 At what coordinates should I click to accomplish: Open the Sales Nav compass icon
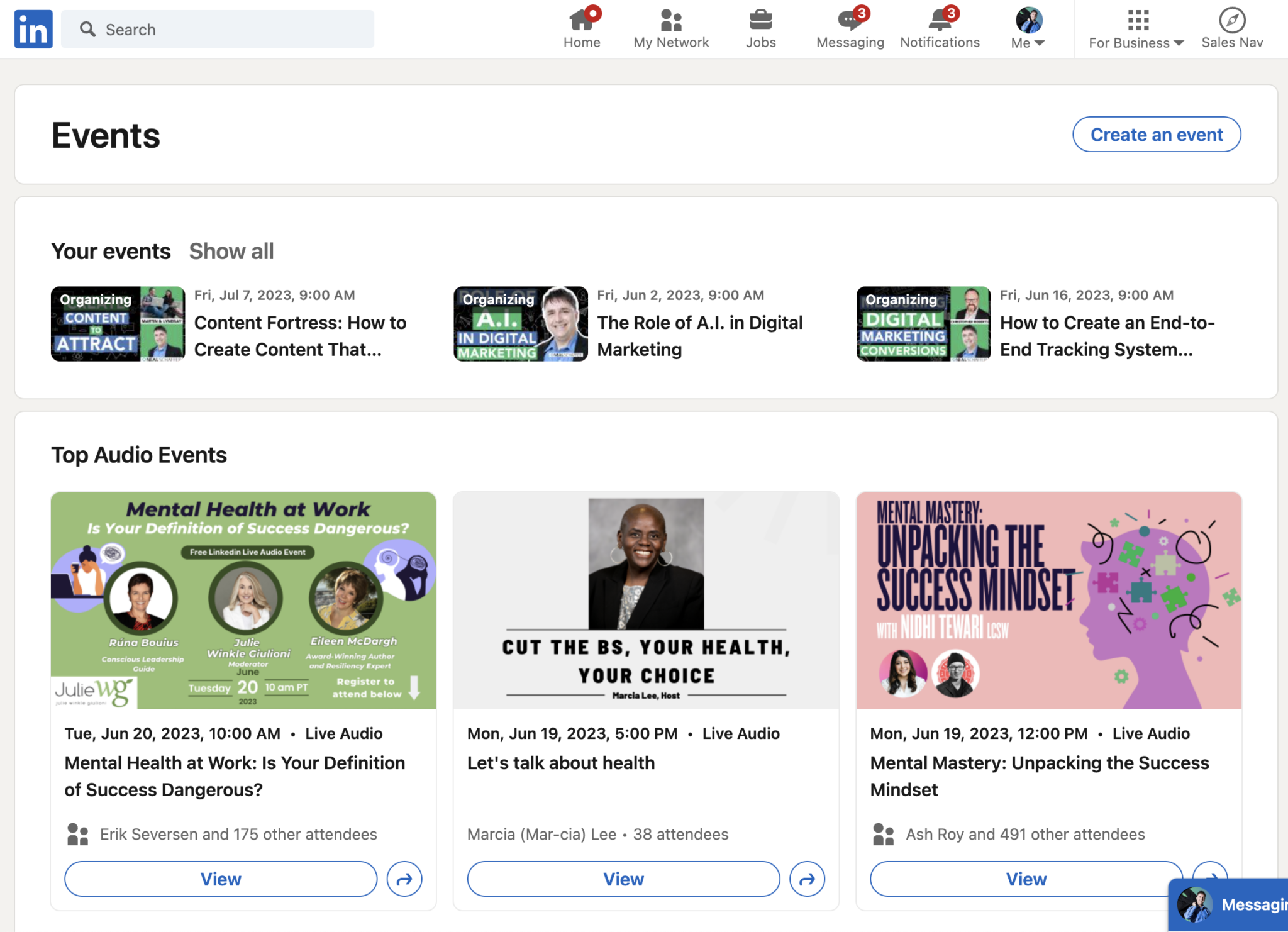1232,21
